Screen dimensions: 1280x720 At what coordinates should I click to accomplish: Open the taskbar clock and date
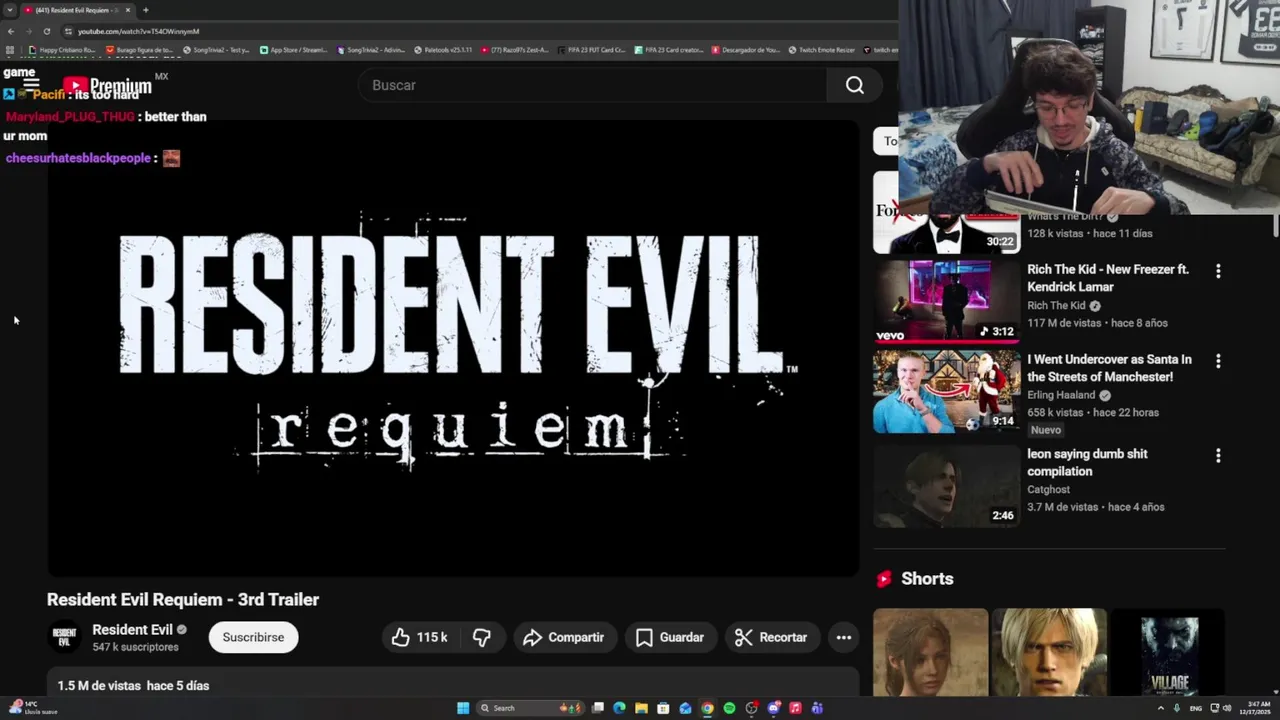point(1255,708)
